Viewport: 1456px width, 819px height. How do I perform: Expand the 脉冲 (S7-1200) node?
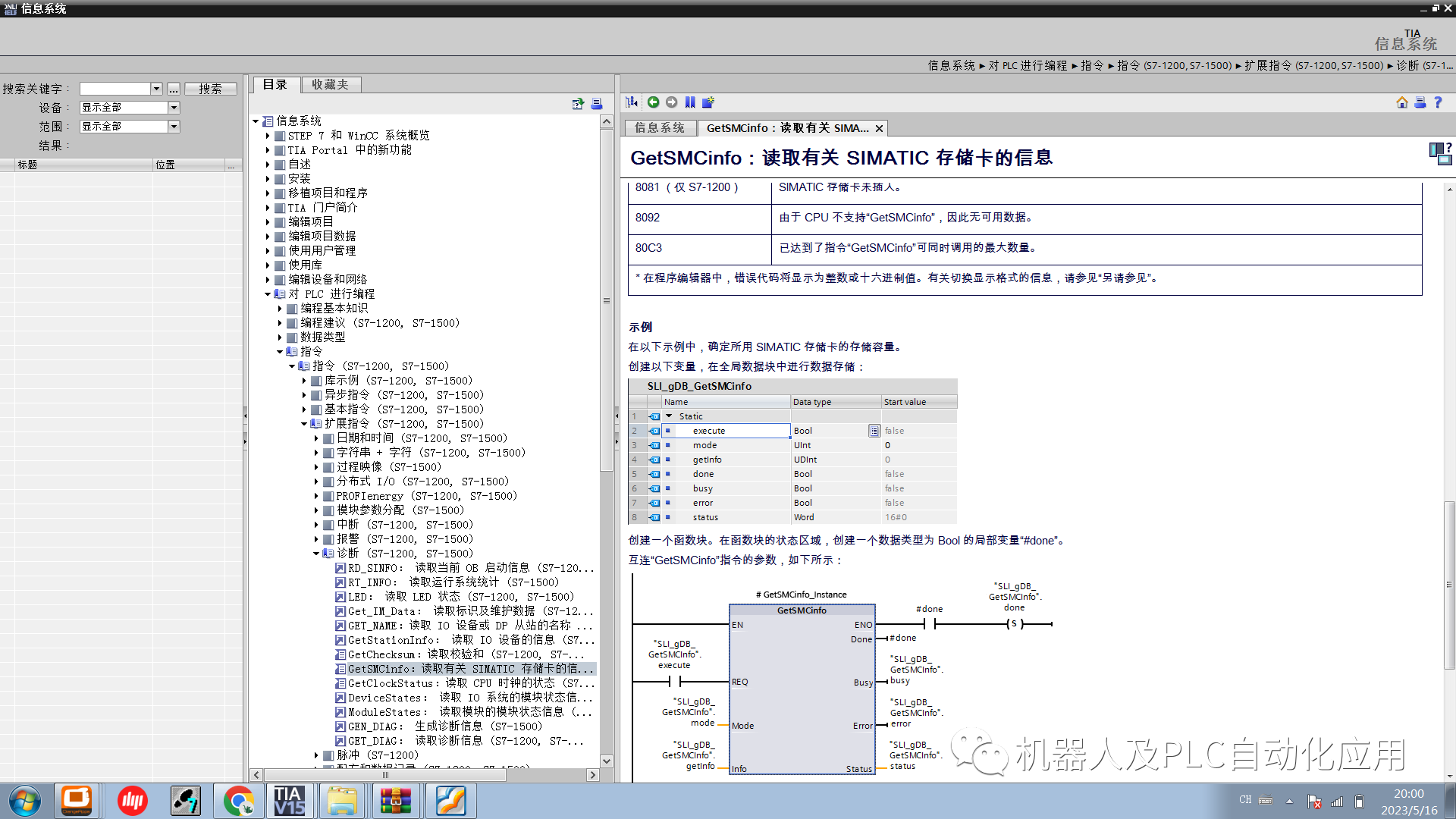click(316, 755)
